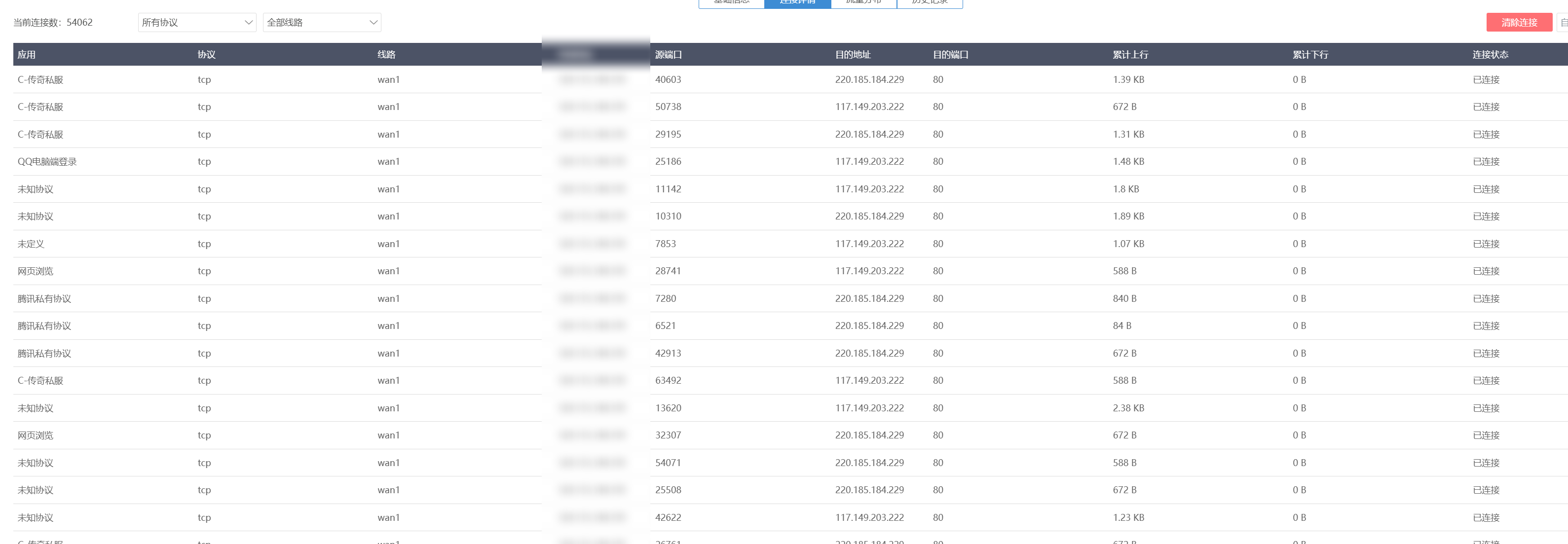
Task: Click the 应用 column header
Action: pyautogui.click(x=25, y=54)
